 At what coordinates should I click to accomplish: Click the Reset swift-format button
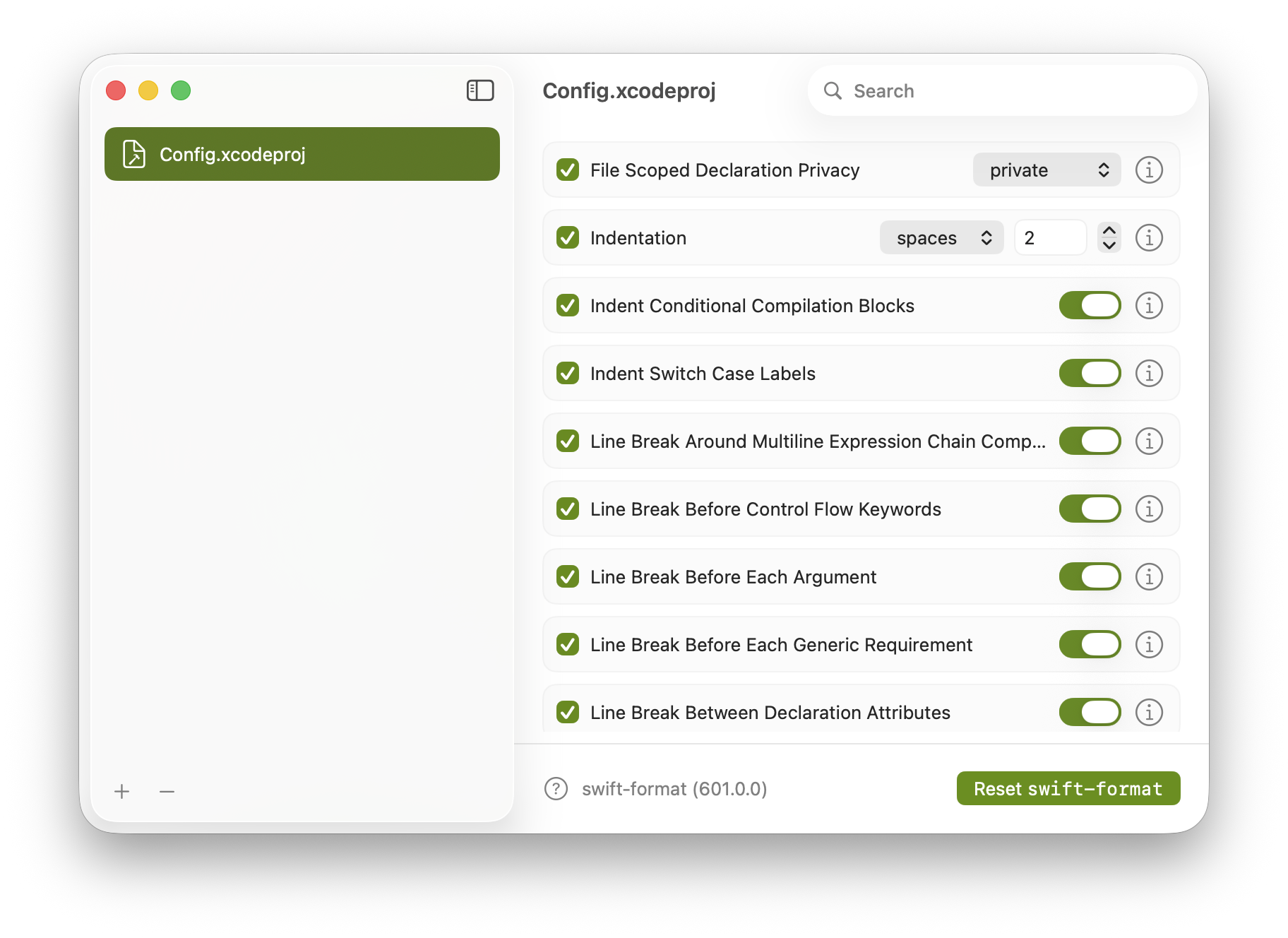pyautogui.click(x=1068, y=788)
